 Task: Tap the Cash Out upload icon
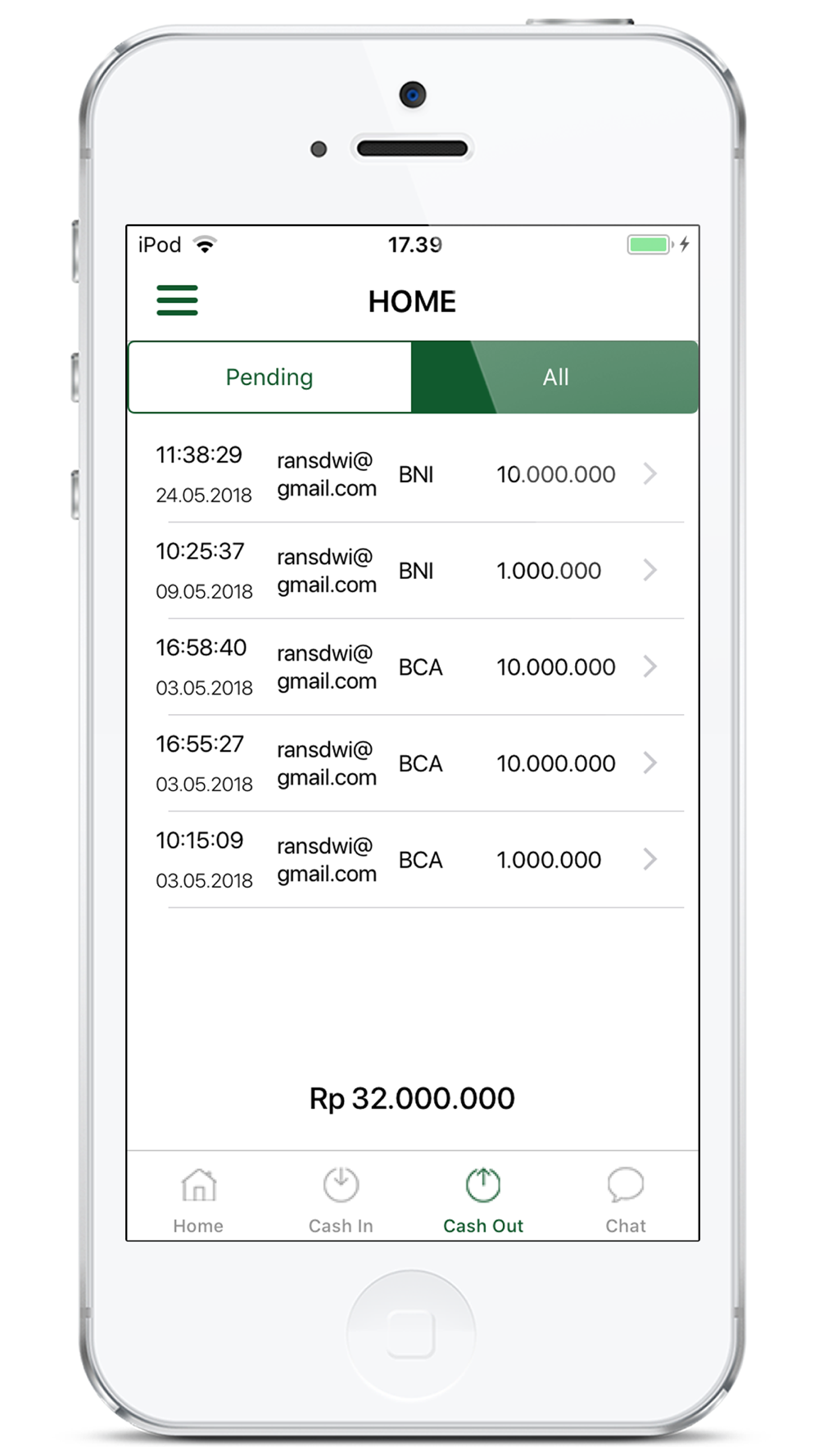(x=483, y=1184)
